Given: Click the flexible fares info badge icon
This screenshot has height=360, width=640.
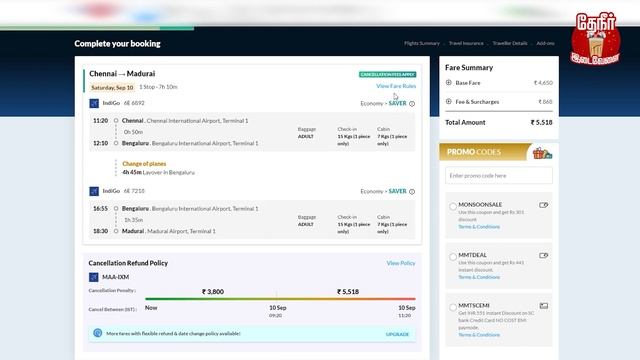Looking at the screenshot, I should (x=98, y=333).
